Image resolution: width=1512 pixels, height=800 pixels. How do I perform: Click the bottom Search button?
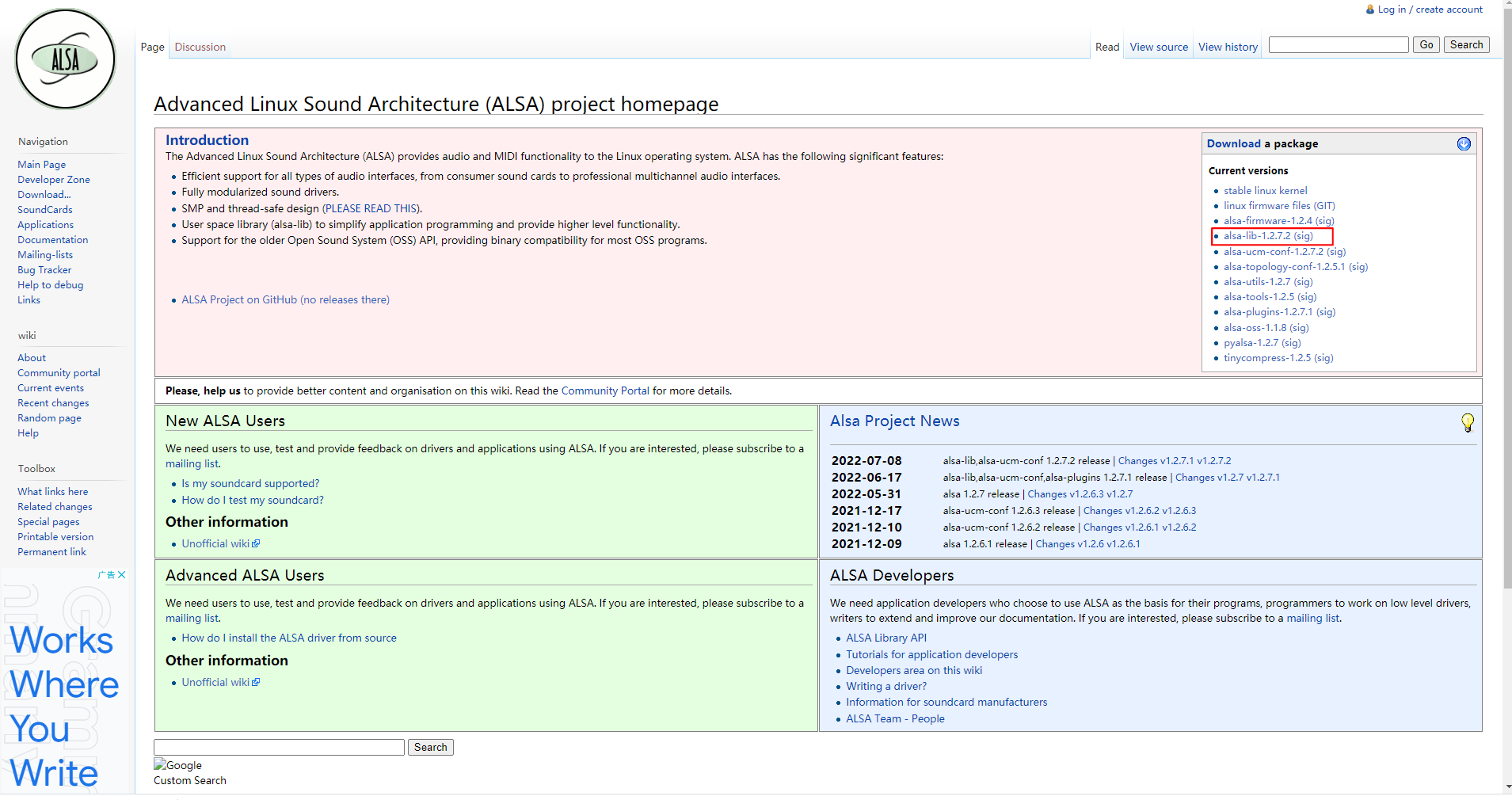tap(430, 747)
